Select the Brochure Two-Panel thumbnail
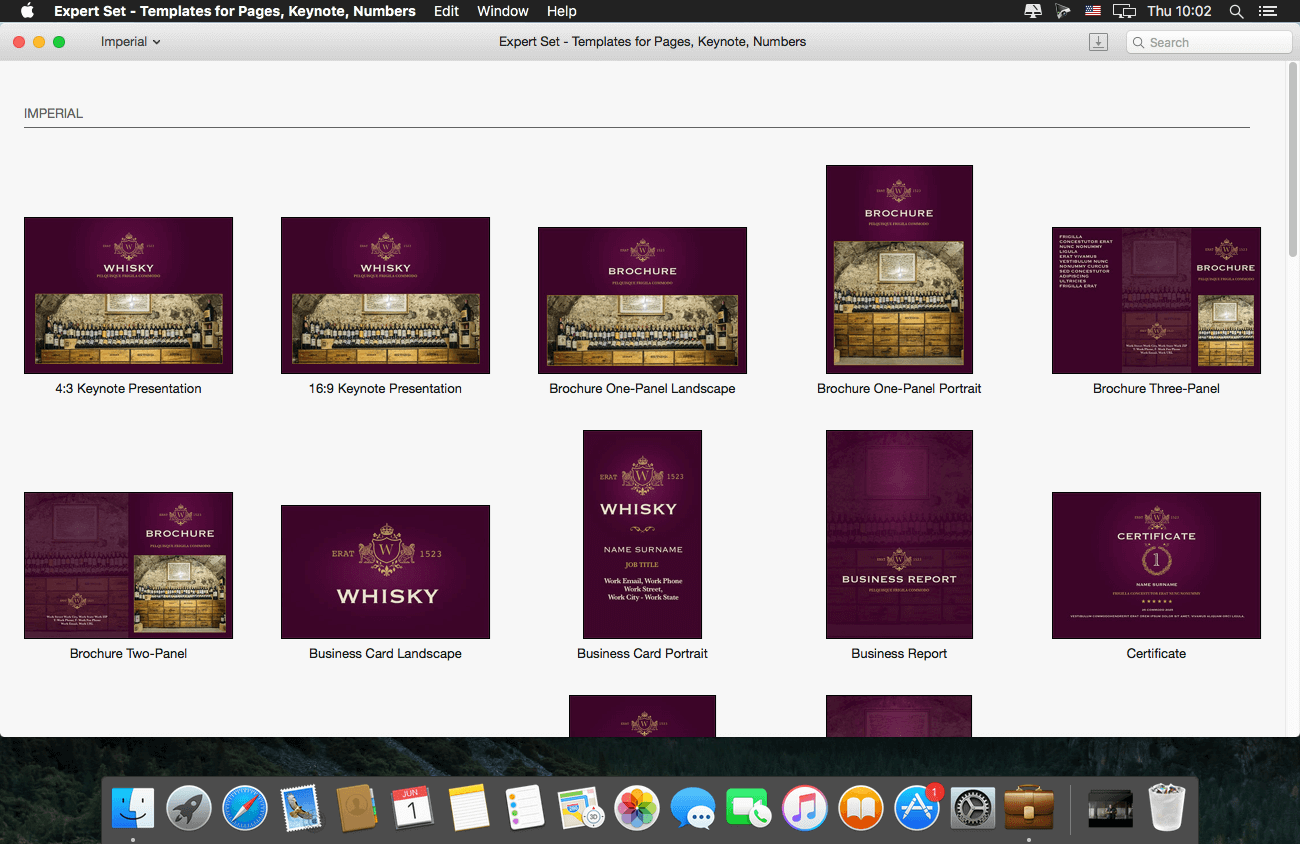The width and height of the screenshot is (1300, 844). (x=128, y=565)
